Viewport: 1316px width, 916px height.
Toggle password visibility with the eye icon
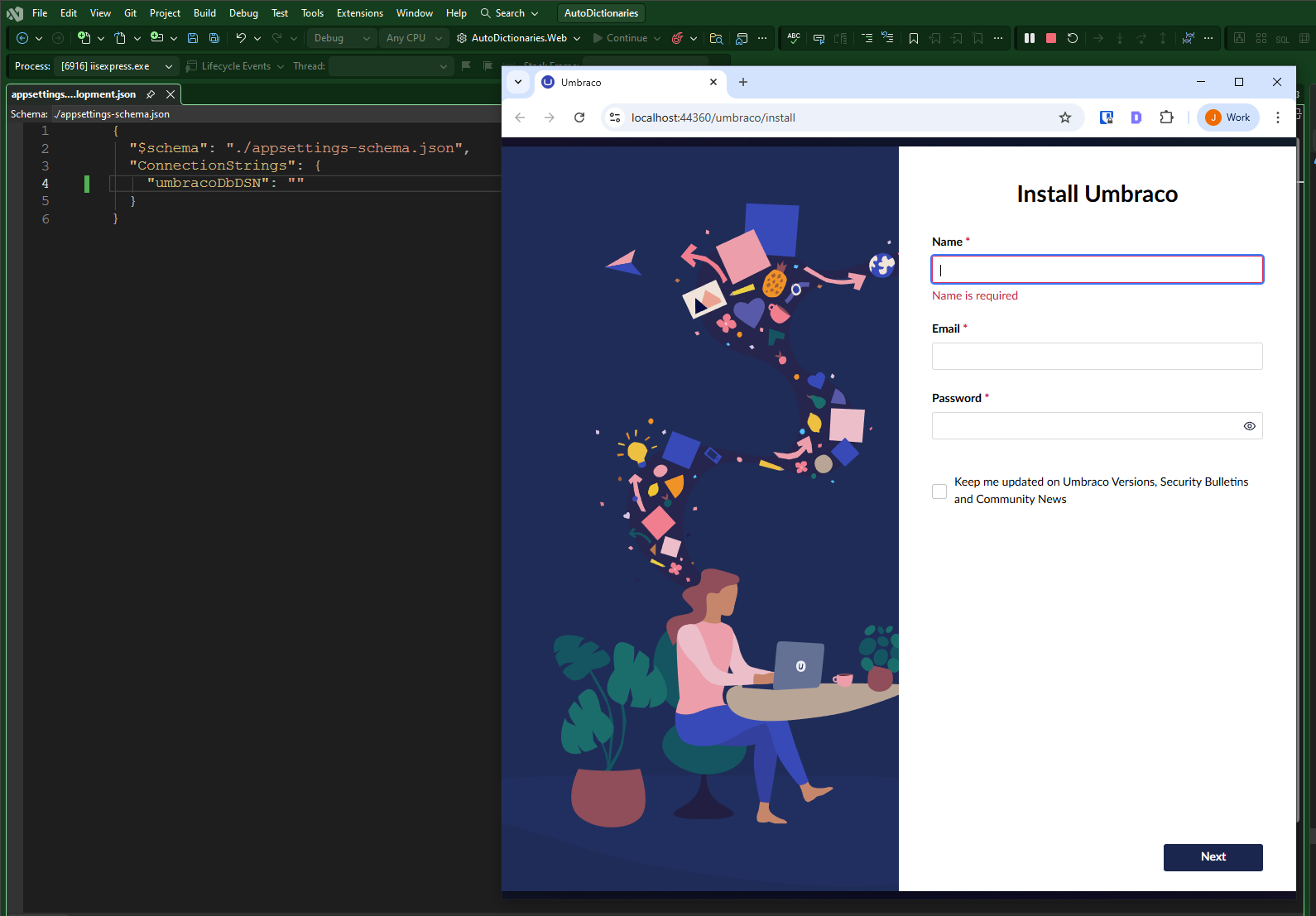coord(1249,426)
